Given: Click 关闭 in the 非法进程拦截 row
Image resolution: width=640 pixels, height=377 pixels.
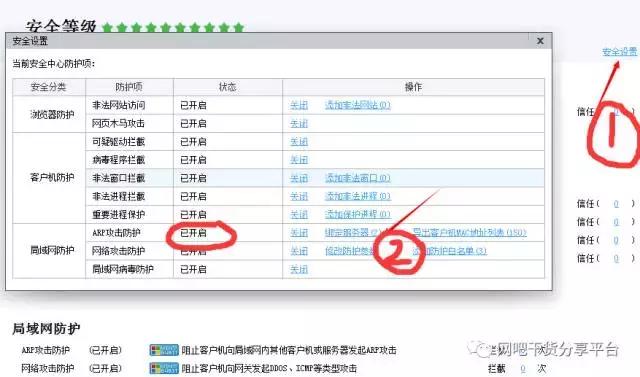Looking at the screenshot, I should tap(299, 197).
